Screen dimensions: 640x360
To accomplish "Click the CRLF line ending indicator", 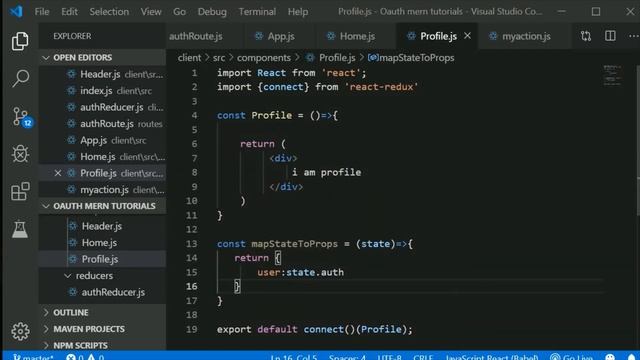I will pos(423,357).
